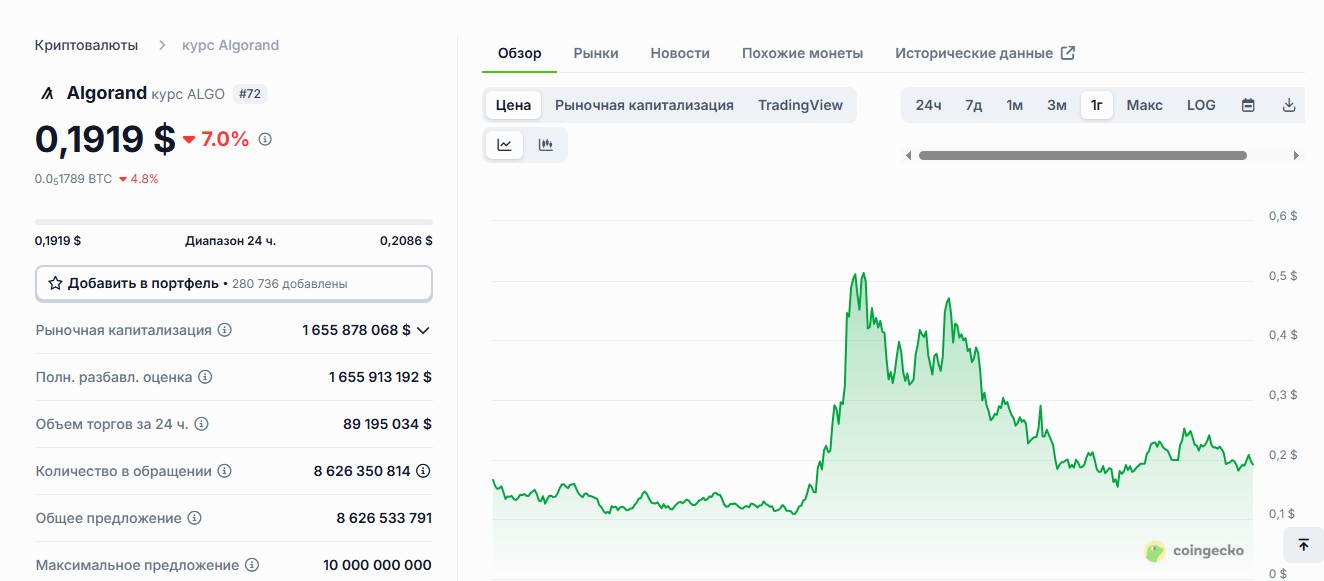Click info icon beside Объем торгов за 24 ч.
Image resolution: width=1324 pixels, height=581 pixels.
201,424
